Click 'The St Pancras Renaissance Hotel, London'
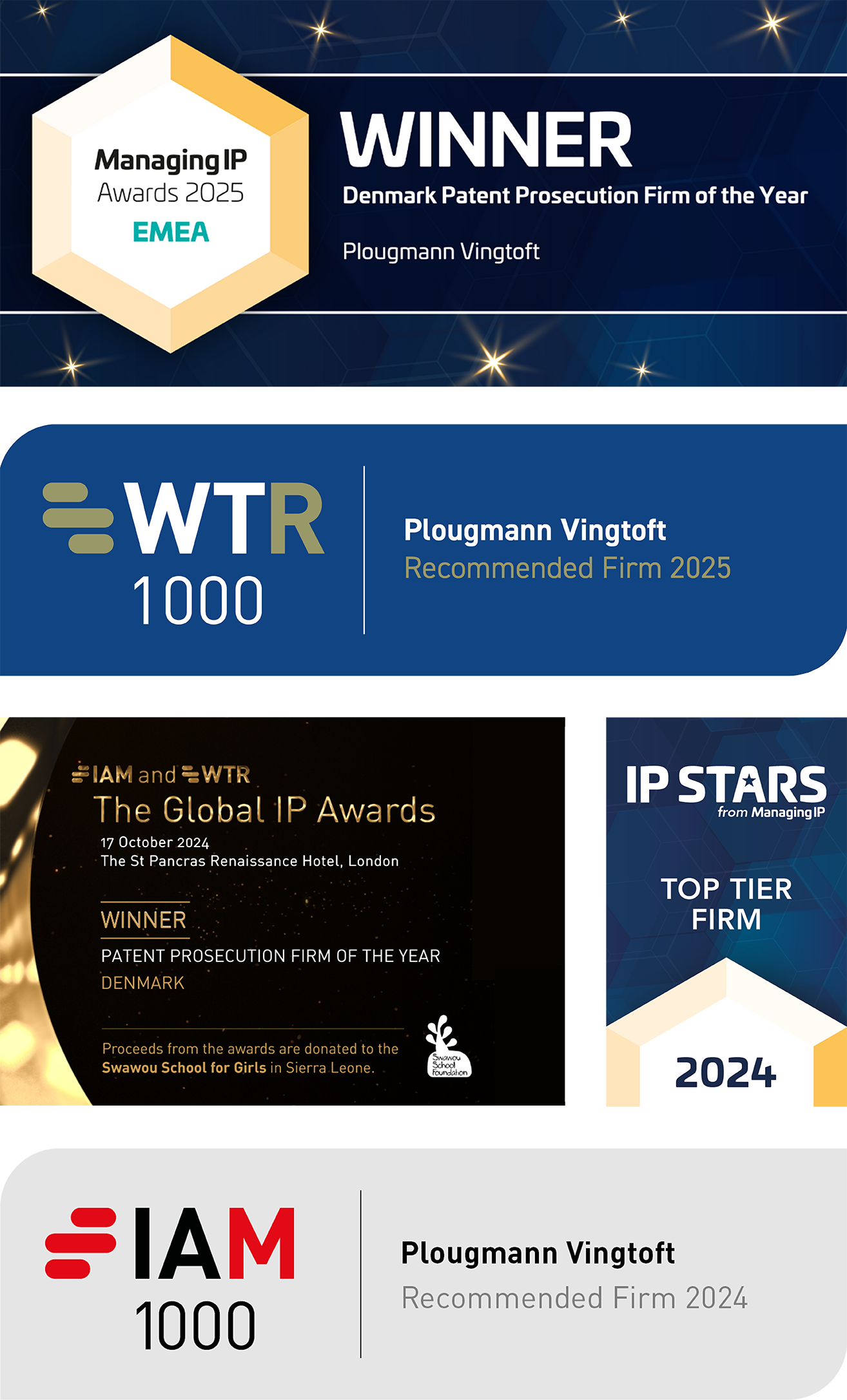This screenshot has height=1400, width=847. click(249, 861)
